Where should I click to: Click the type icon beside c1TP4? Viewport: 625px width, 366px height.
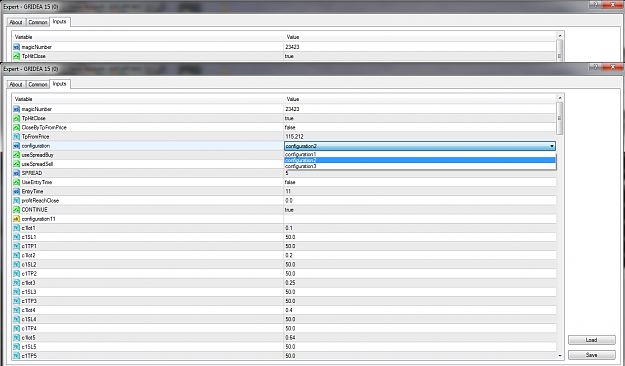[16, 329]
